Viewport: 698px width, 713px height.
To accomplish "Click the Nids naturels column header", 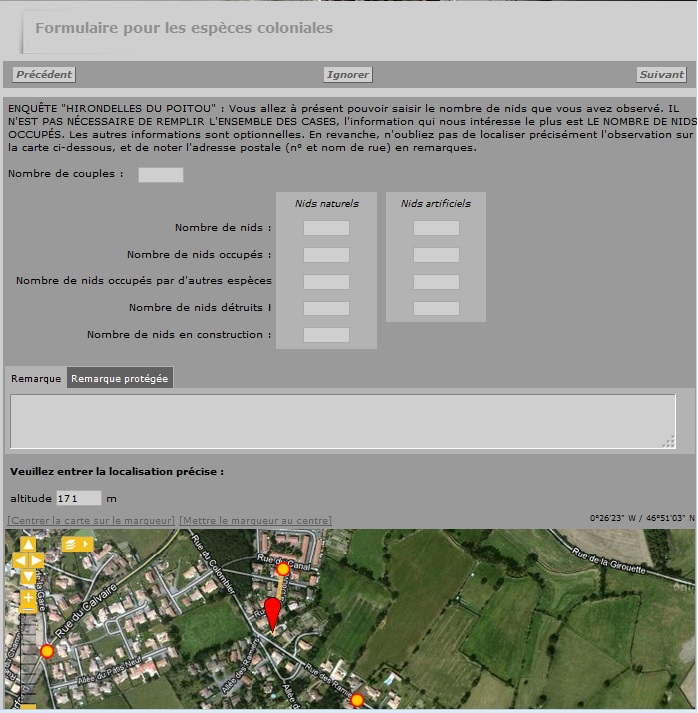I will tap(326, 203).
